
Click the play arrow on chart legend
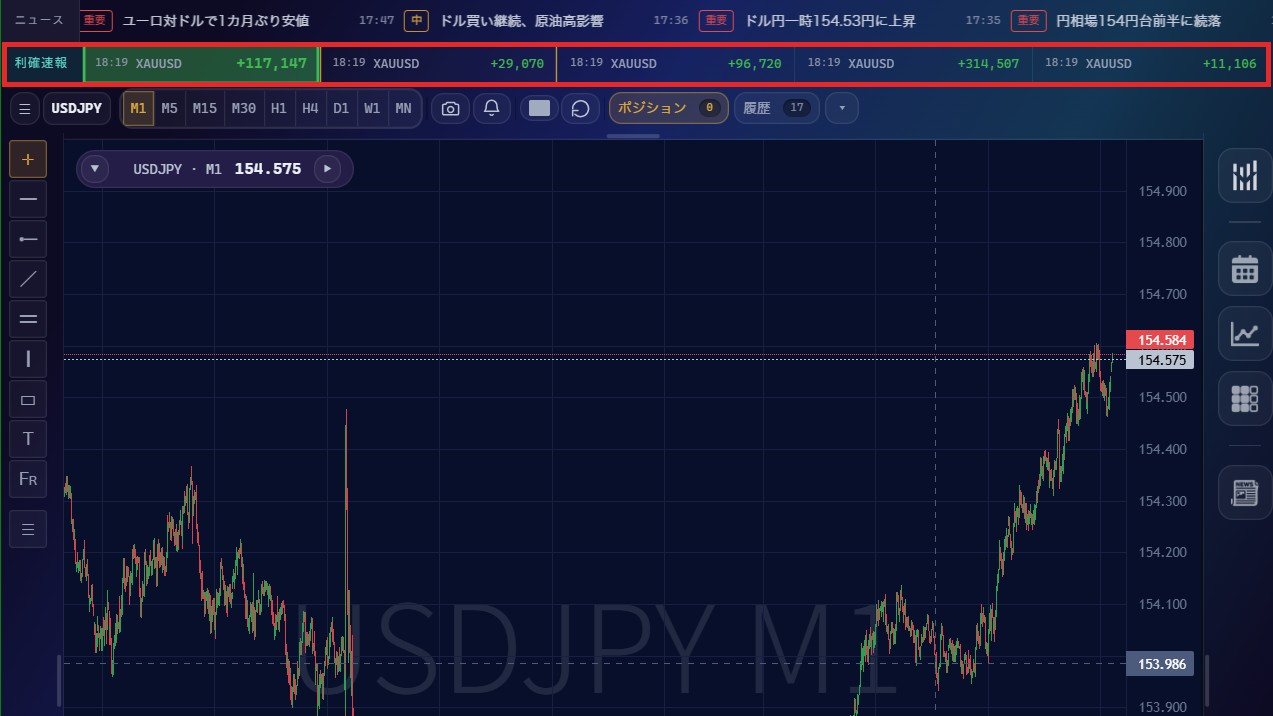click(x=327, y=169)
